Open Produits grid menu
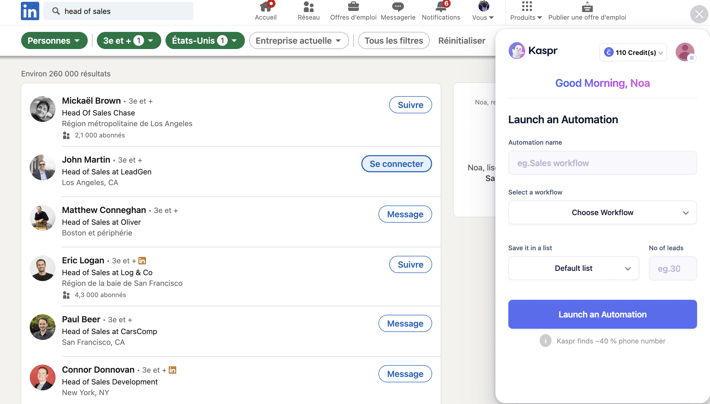Viewport: 710px width, 404px height. click(x=526, y=11)
